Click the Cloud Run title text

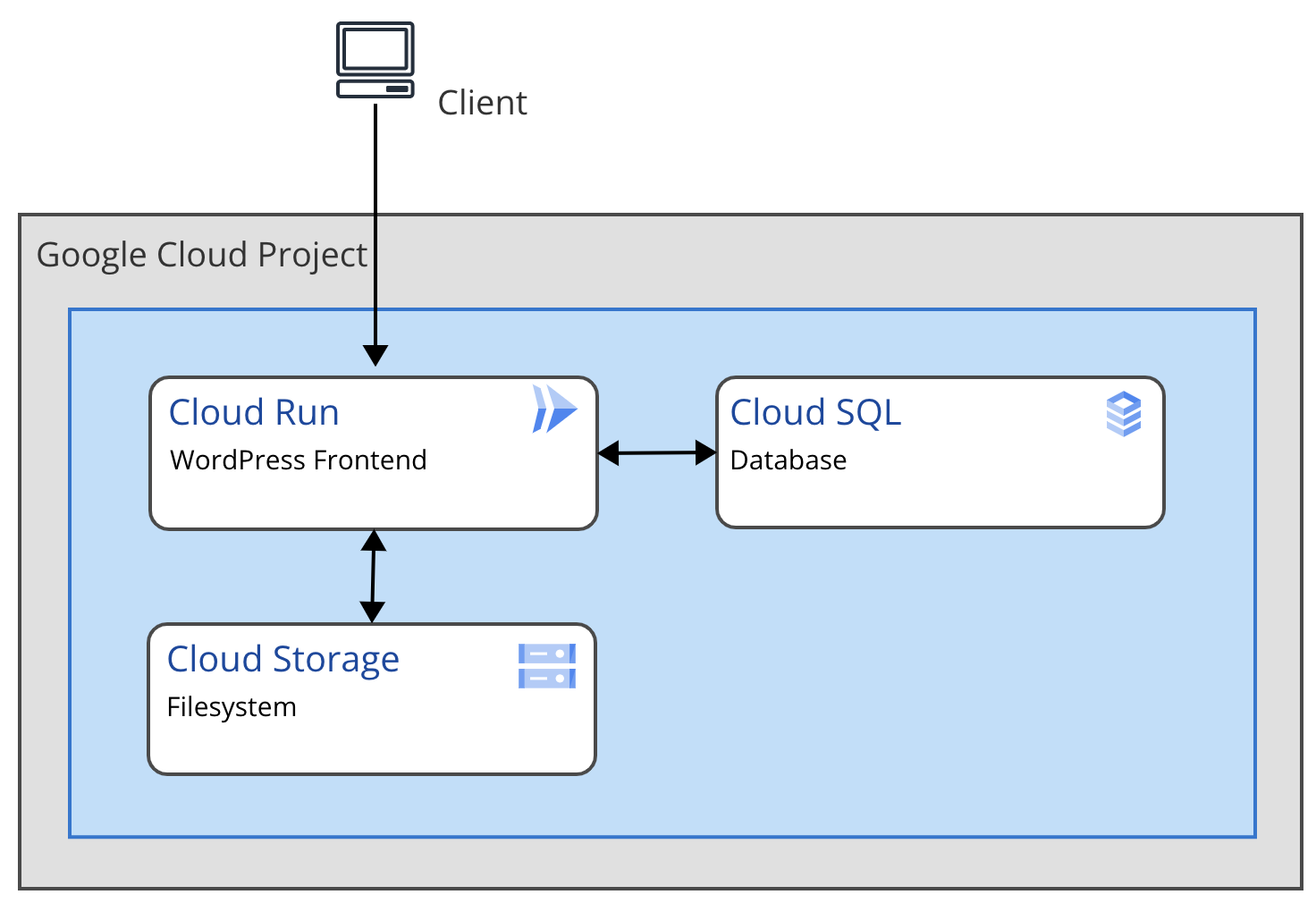click(x=254, y=412)
